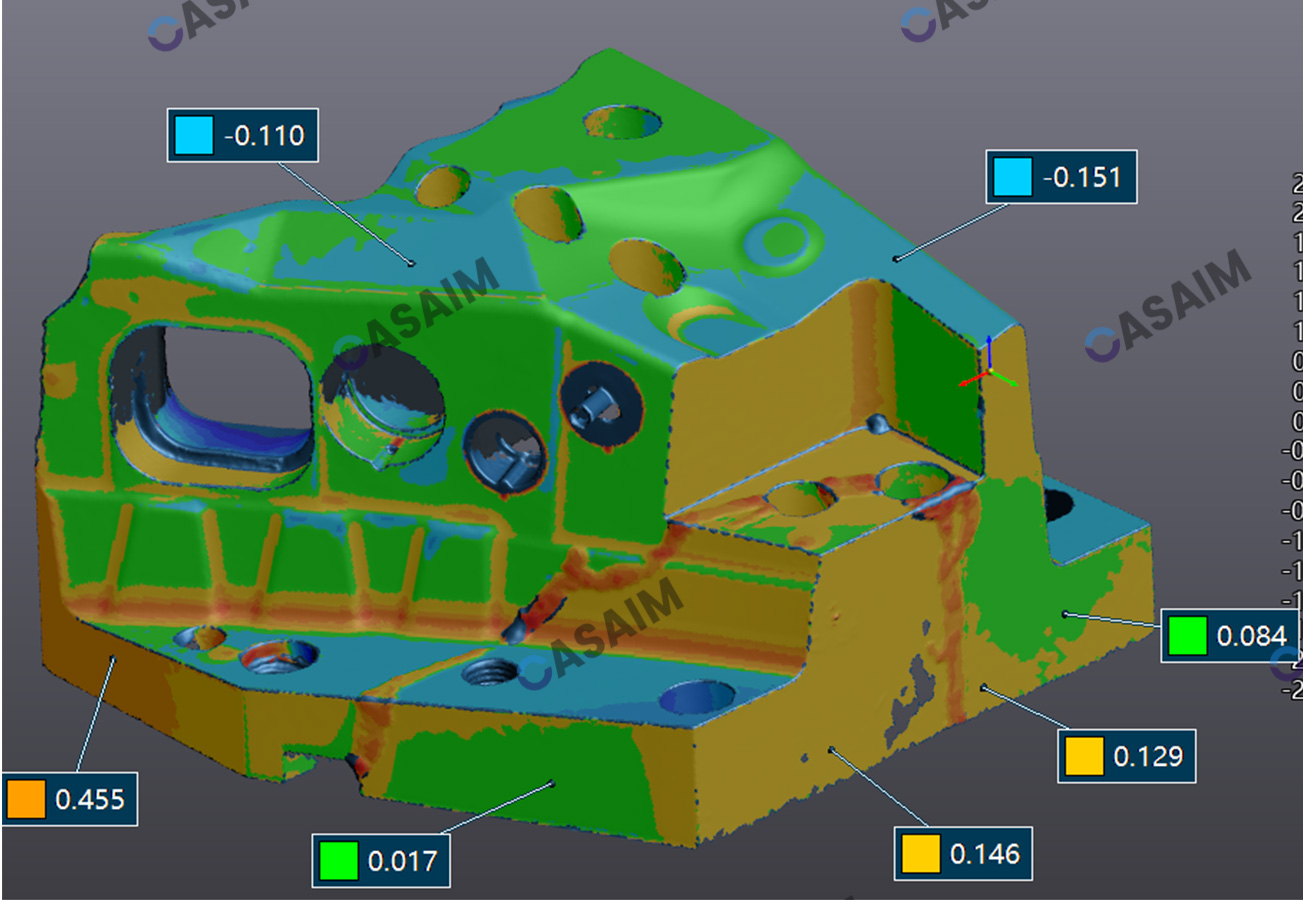Click the green swatch beside 0.017
Viewport: 1303px width, 900px height.
(338, 860)
